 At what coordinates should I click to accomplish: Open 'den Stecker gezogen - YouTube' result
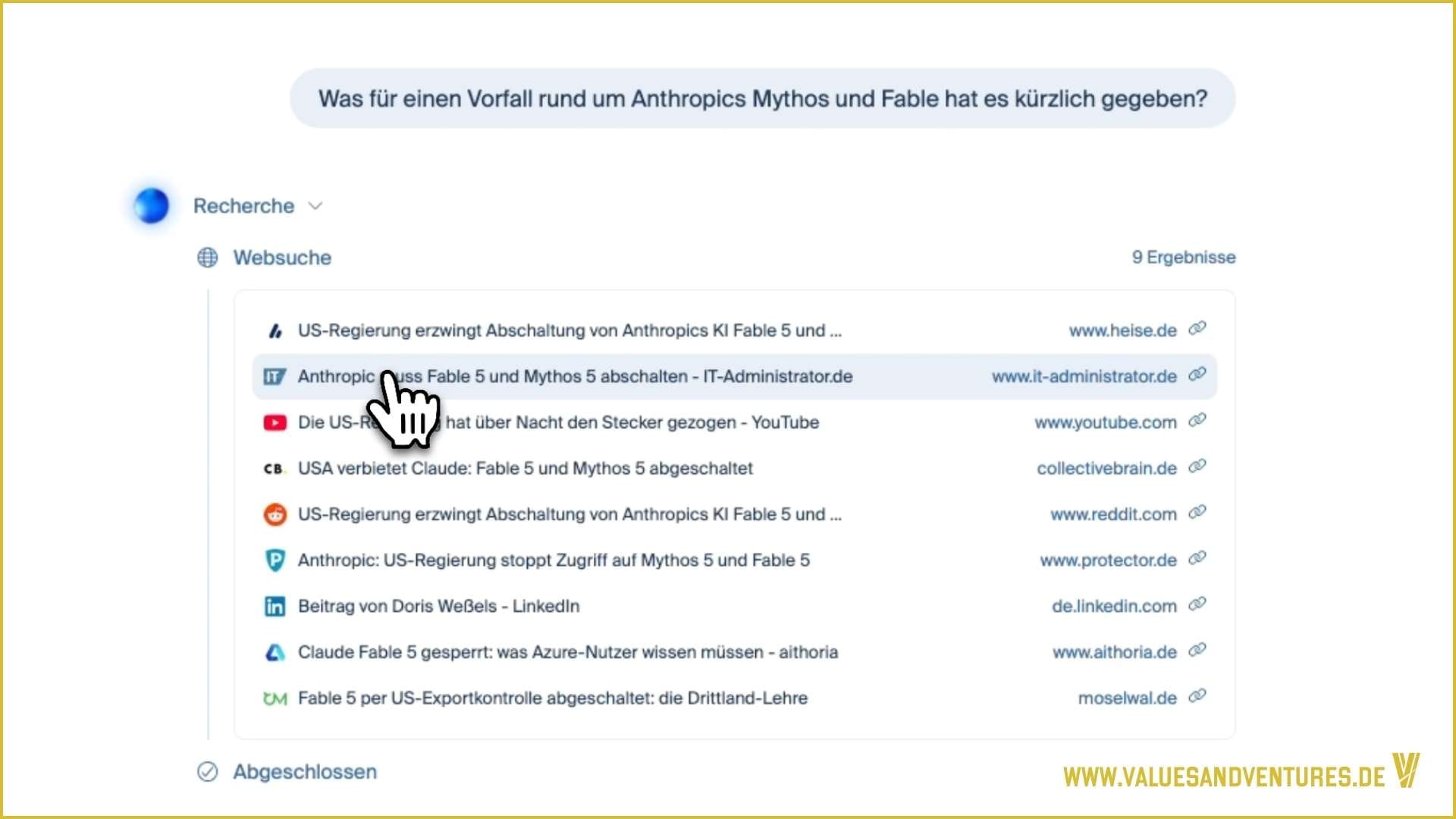[558, 422]
